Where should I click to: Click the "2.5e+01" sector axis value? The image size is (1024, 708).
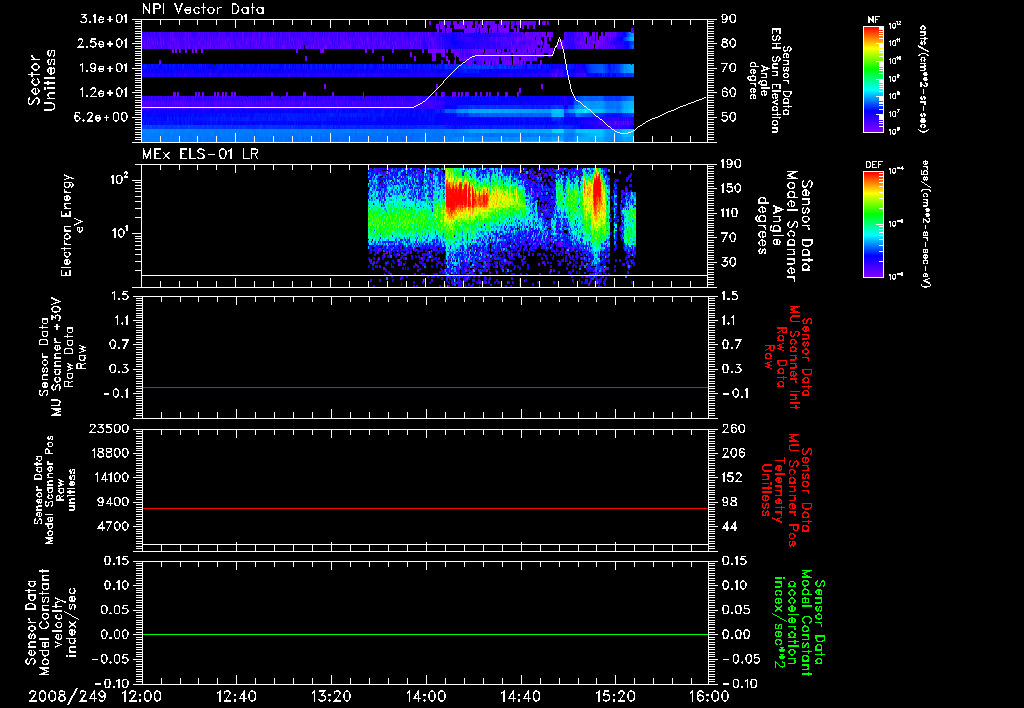tap(103, 43)
